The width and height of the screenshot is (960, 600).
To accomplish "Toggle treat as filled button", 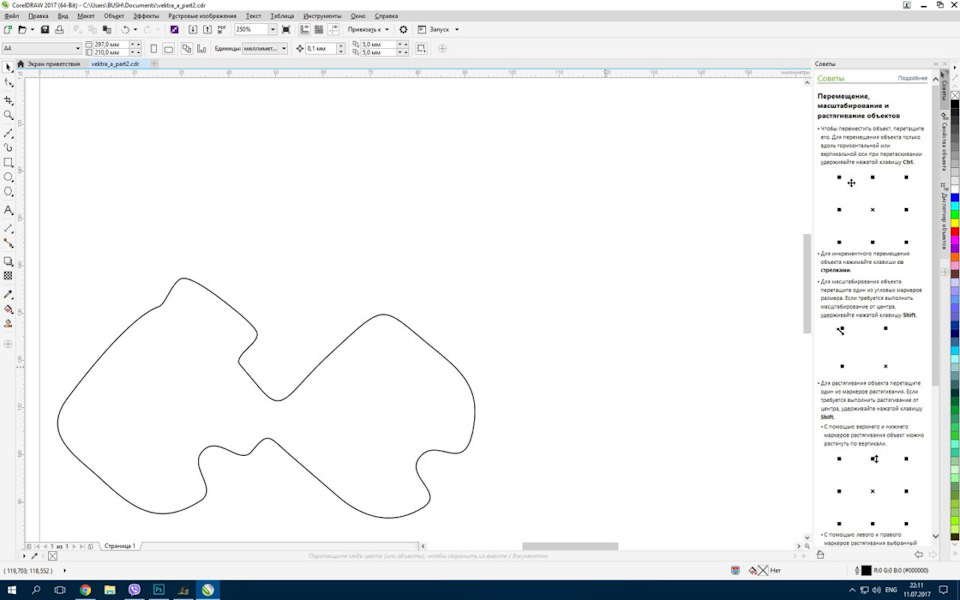I will tap(421, 48).
